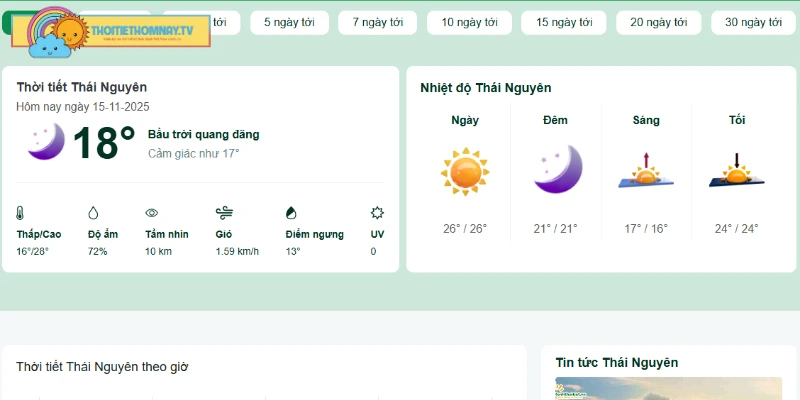Click the Tối column label
800x400 pixels.
737,120
